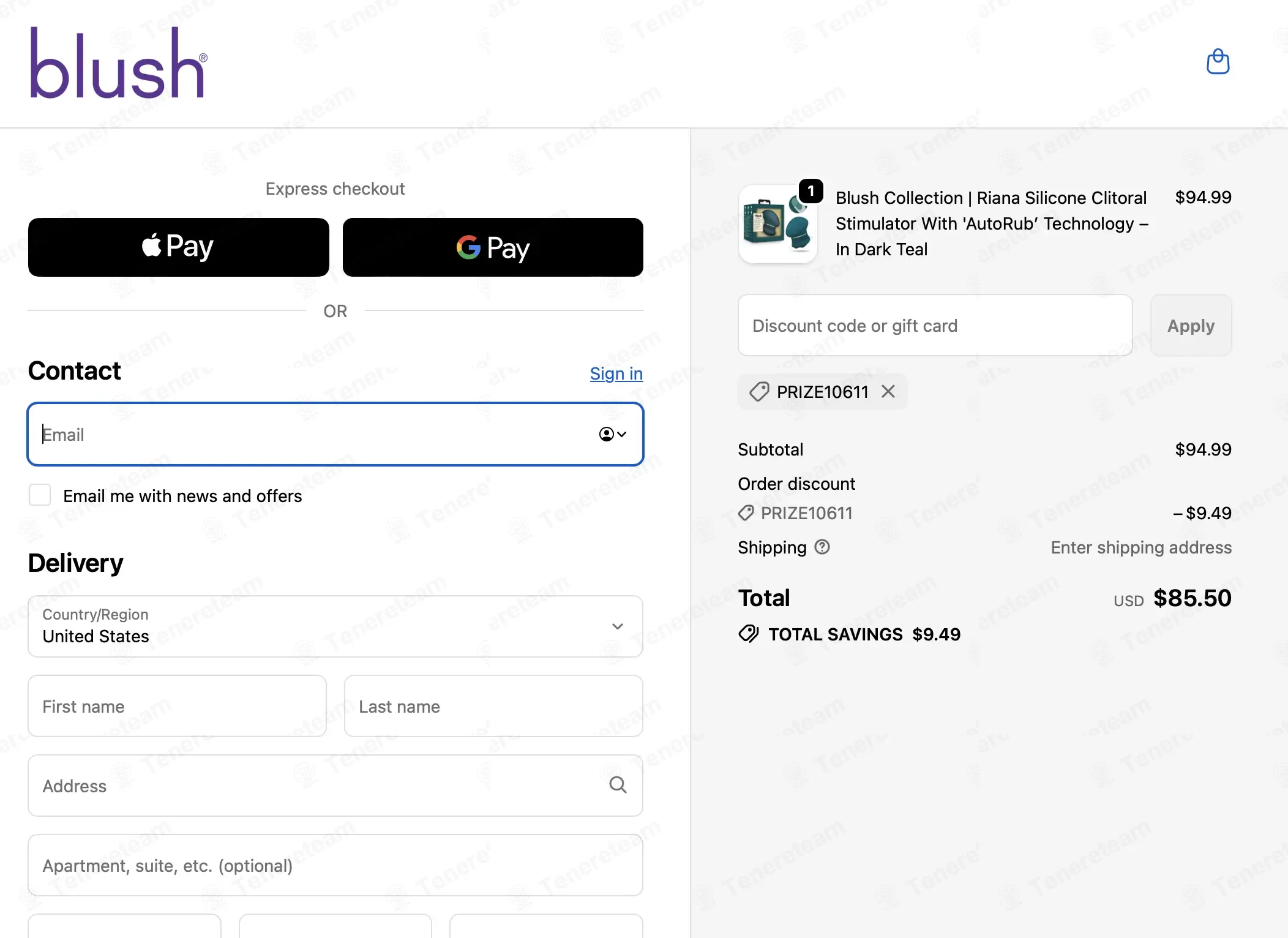Click the address search magnifier icon
1288x938 pixels.
coord(618,785)
